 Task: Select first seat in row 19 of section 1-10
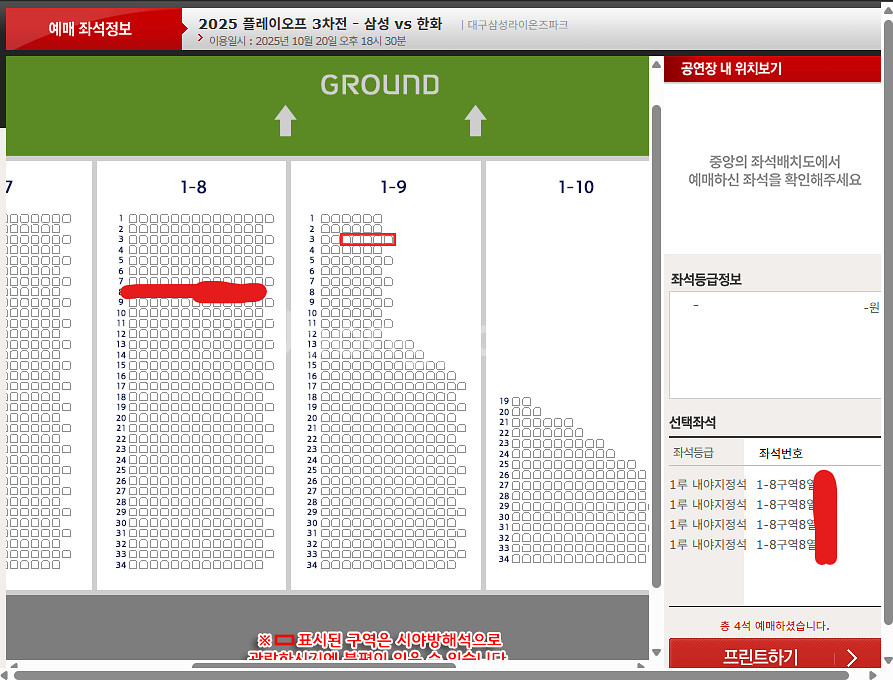517,401
